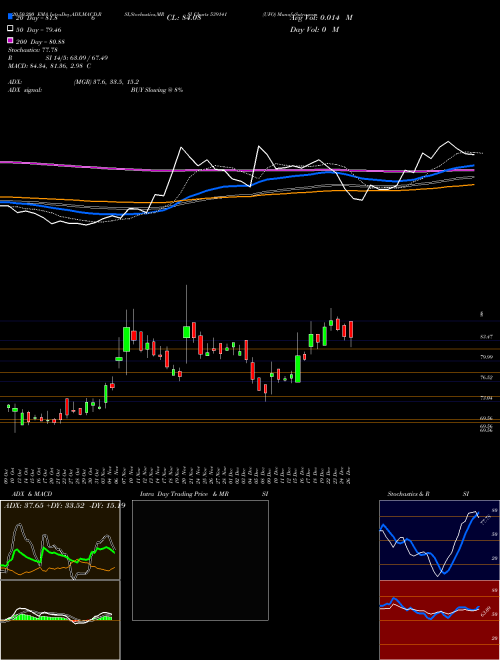
Task: Click the last red candlestick on chart
Action: [x=351, y=330]
